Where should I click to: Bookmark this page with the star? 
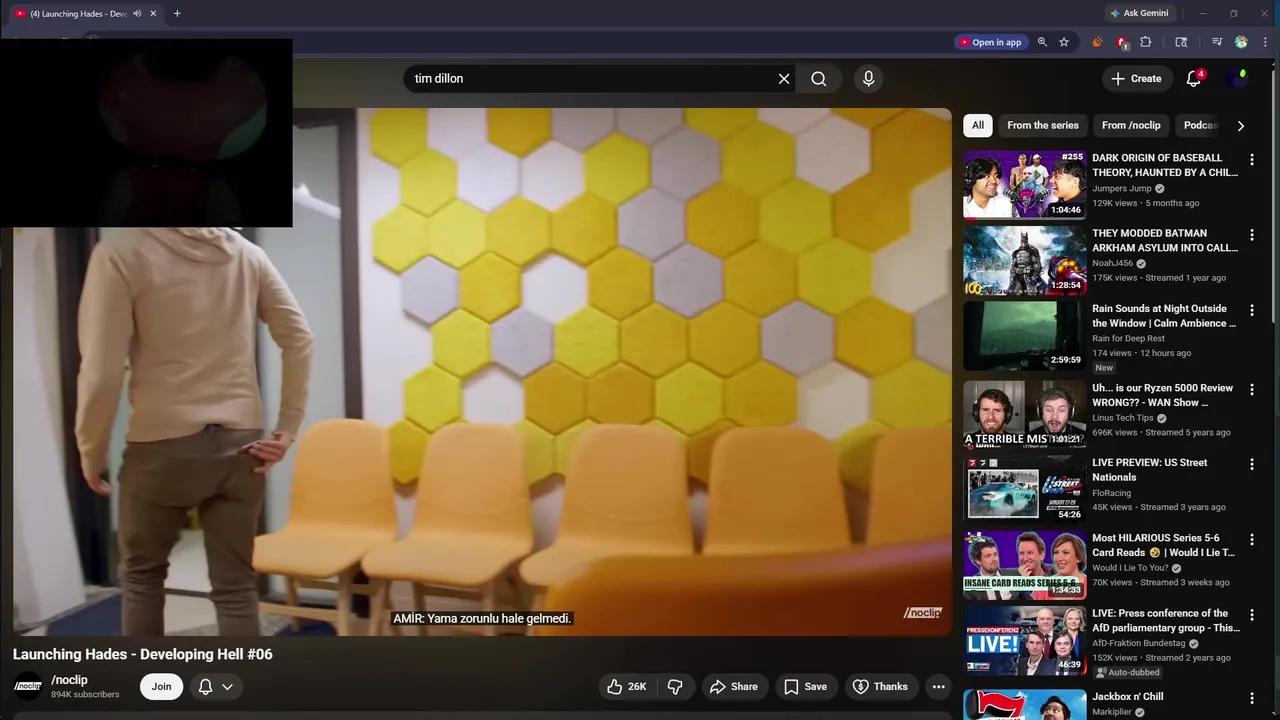click(1064, 42)
